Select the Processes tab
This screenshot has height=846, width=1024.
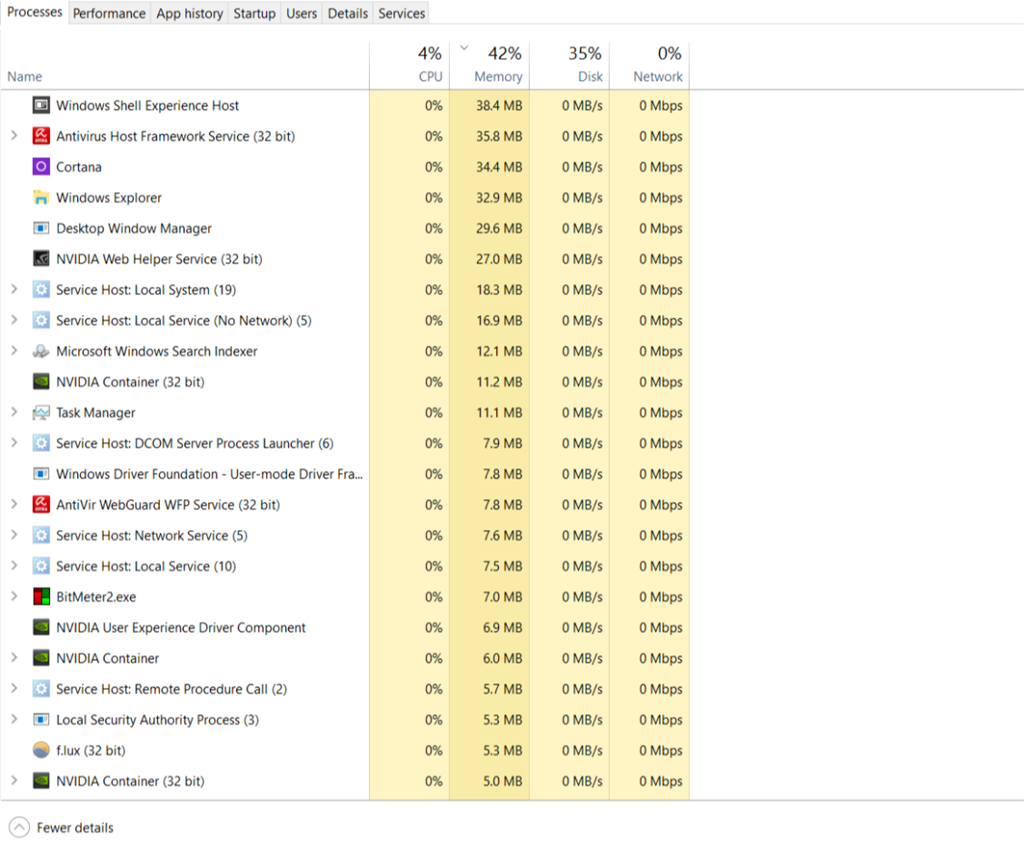[35, 12]
